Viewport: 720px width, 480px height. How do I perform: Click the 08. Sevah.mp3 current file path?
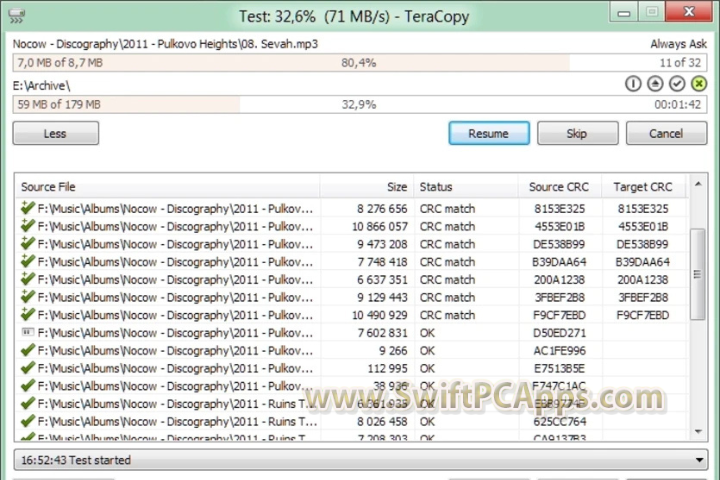coord(165,44)
